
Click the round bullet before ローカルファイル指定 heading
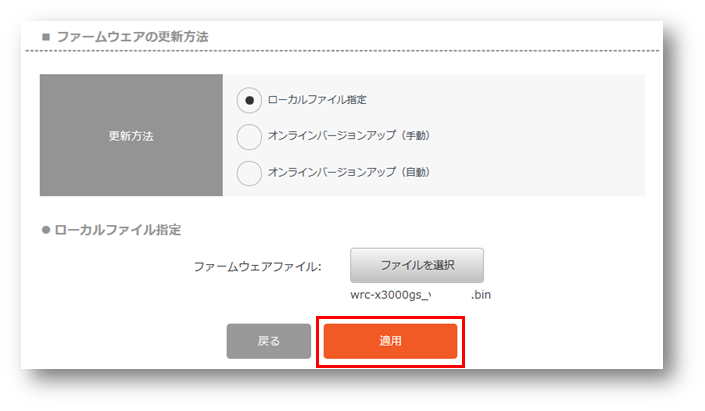[46, 230]
